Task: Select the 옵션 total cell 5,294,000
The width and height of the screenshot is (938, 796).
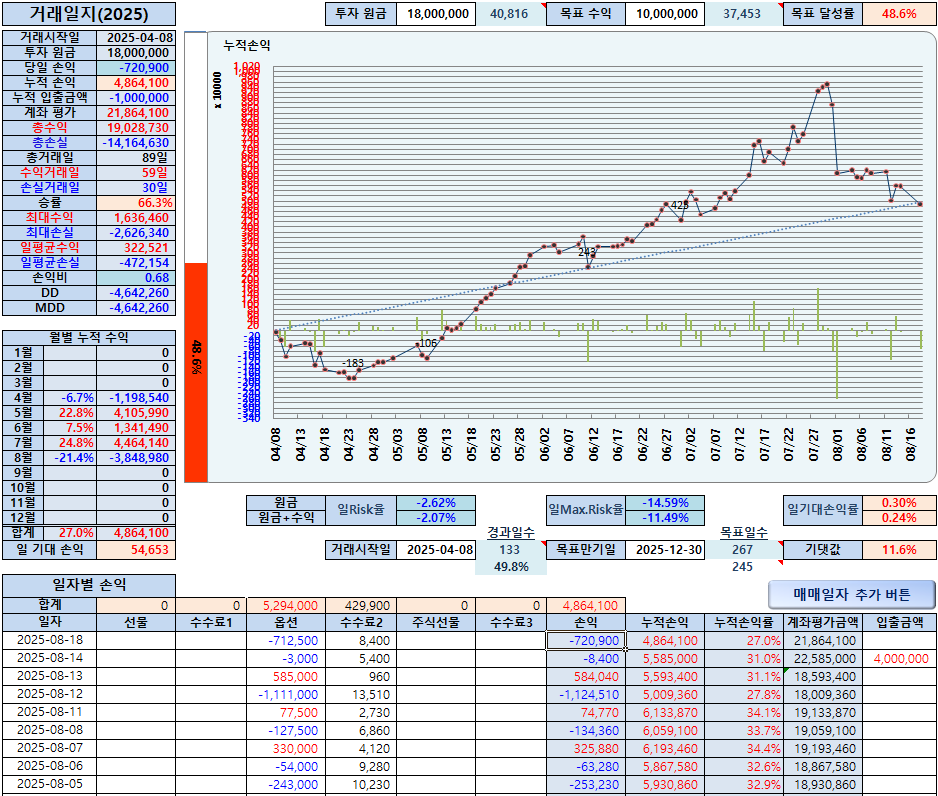Action: 286,606
